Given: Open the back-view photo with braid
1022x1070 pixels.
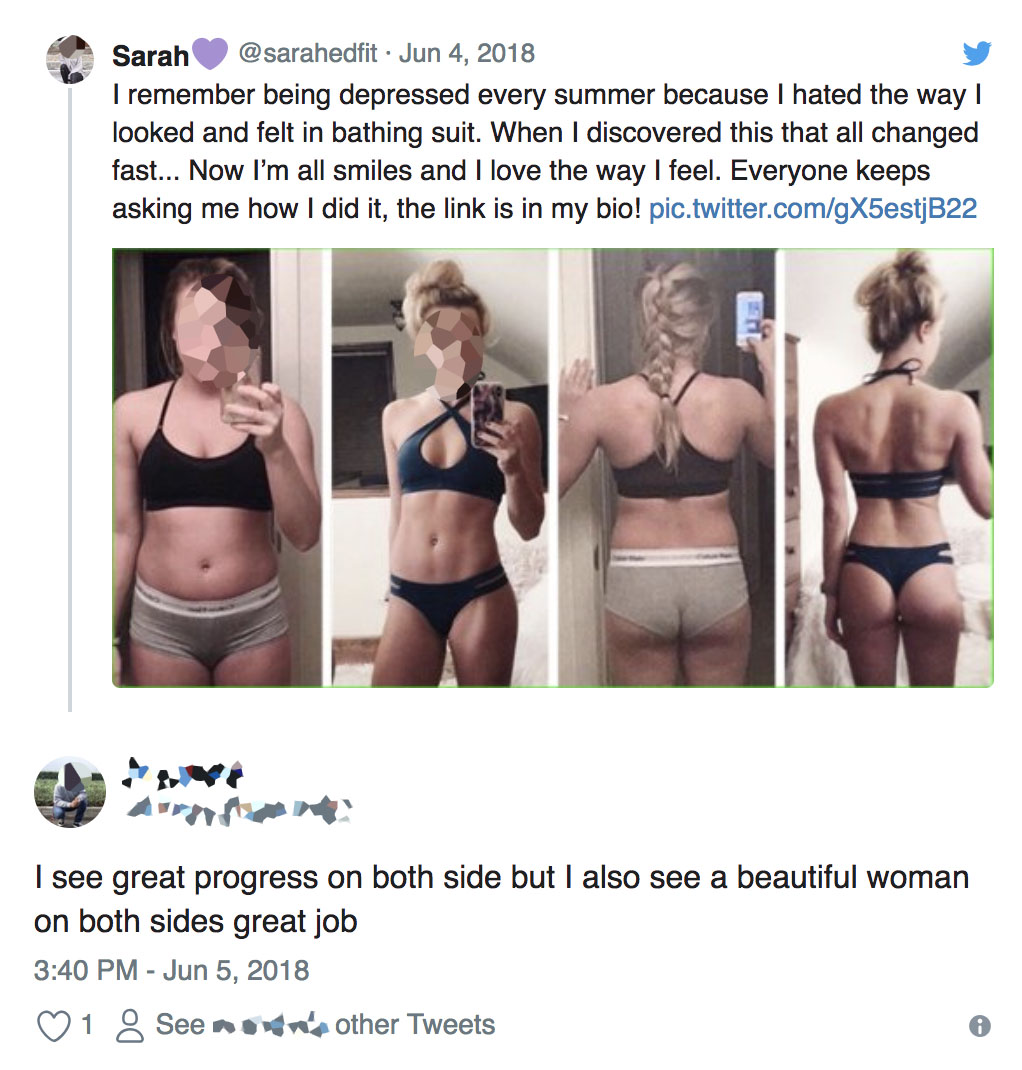Looking at the screenshot, I should tap(667, 467).
